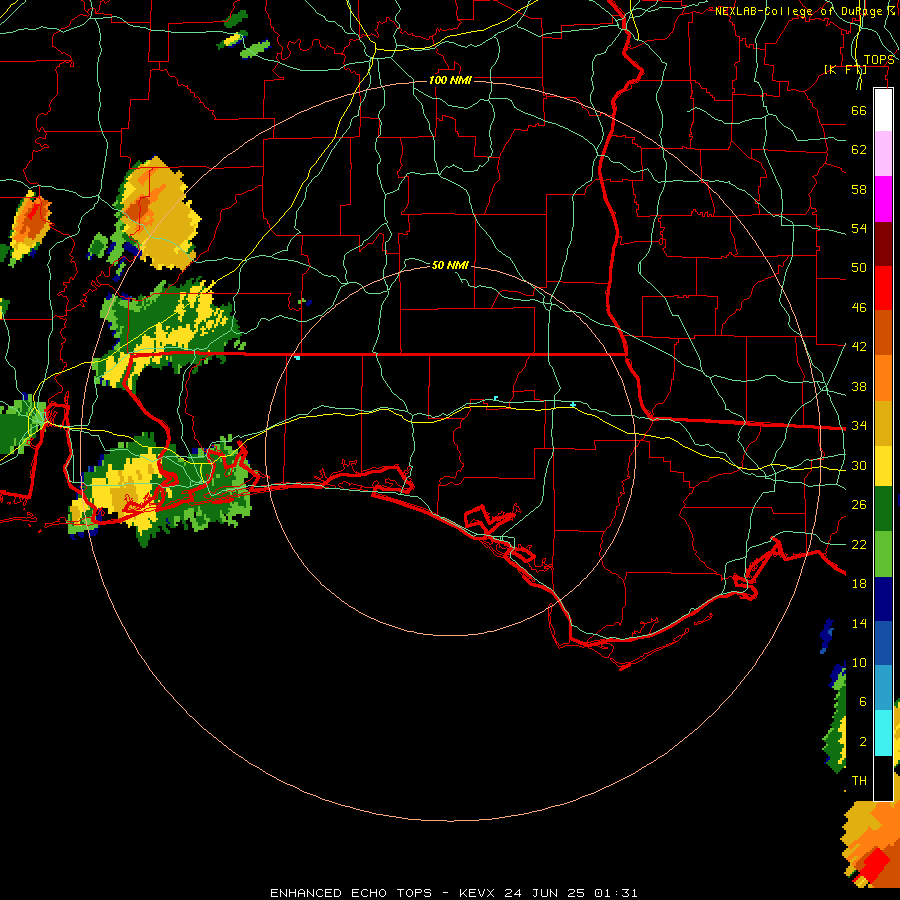This screenshot has width=900, height=900.
Task: Click legend value 38
Action: pyautogui.click(x=859, y=386)
